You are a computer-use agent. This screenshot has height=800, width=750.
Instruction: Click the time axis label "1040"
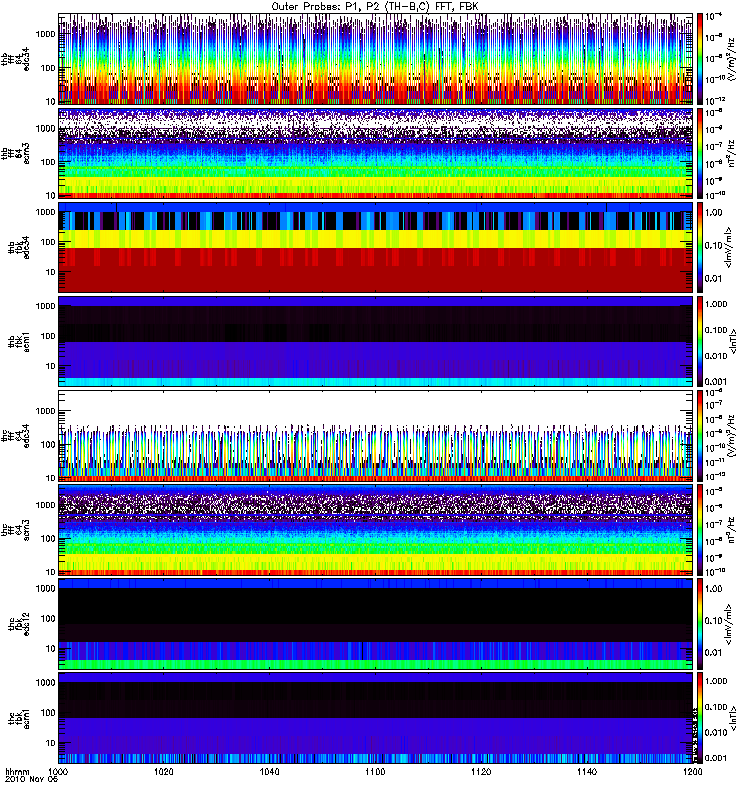click(x=269, y=771)
